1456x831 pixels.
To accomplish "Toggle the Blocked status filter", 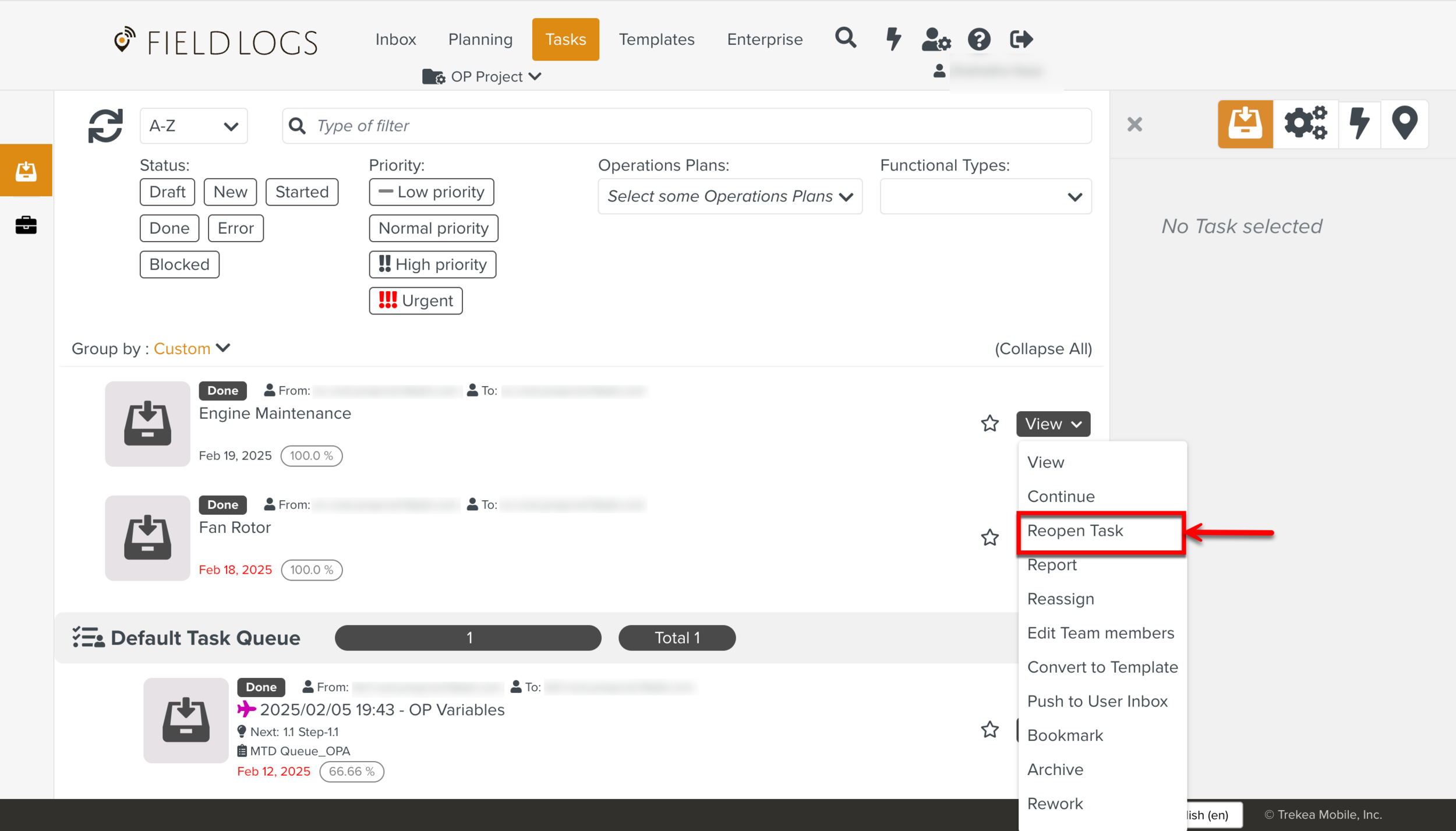I will click(x=179, y=264).
